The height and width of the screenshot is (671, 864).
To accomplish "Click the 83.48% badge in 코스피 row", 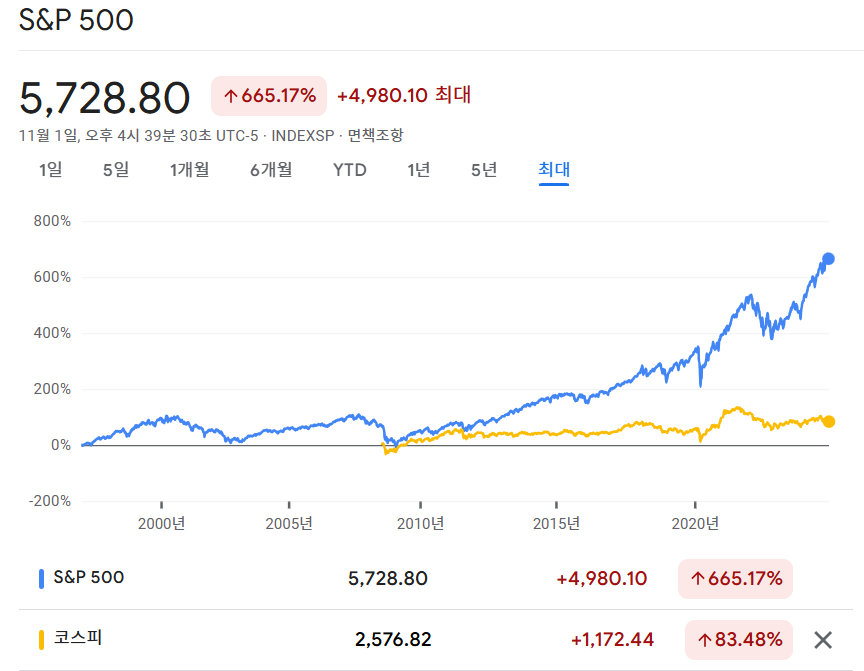I will [x=739, y=640].
